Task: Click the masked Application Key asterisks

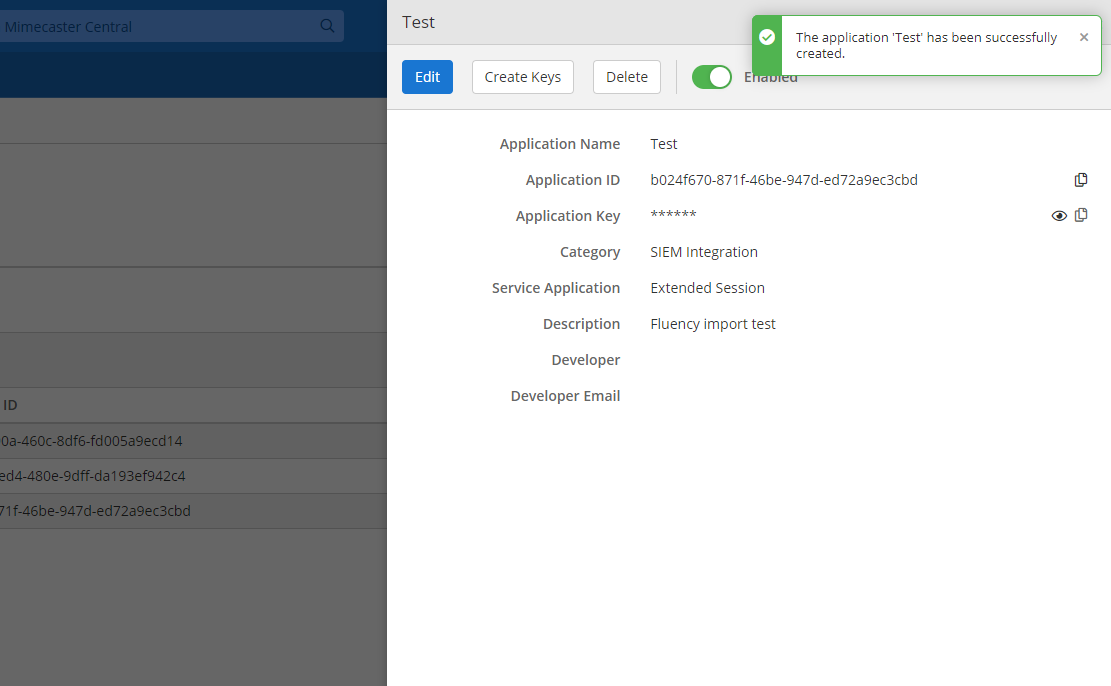Action: pos(673,215)
